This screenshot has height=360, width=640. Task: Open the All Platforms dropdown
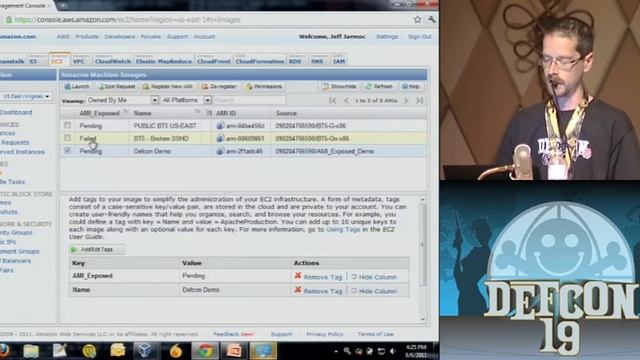[186, 100]
